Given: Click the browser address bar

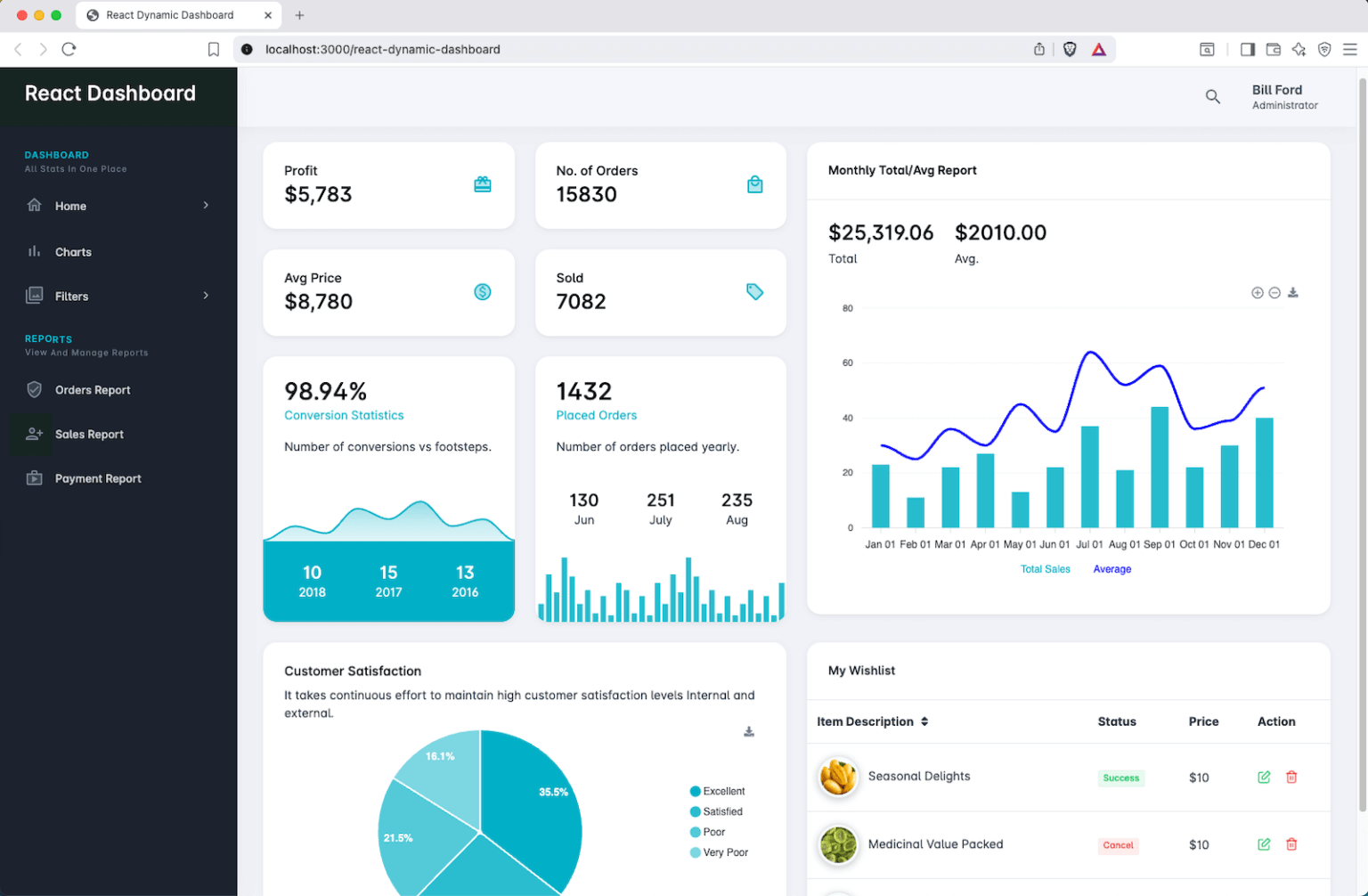Looking at the screenshot, I should (383, 49).
